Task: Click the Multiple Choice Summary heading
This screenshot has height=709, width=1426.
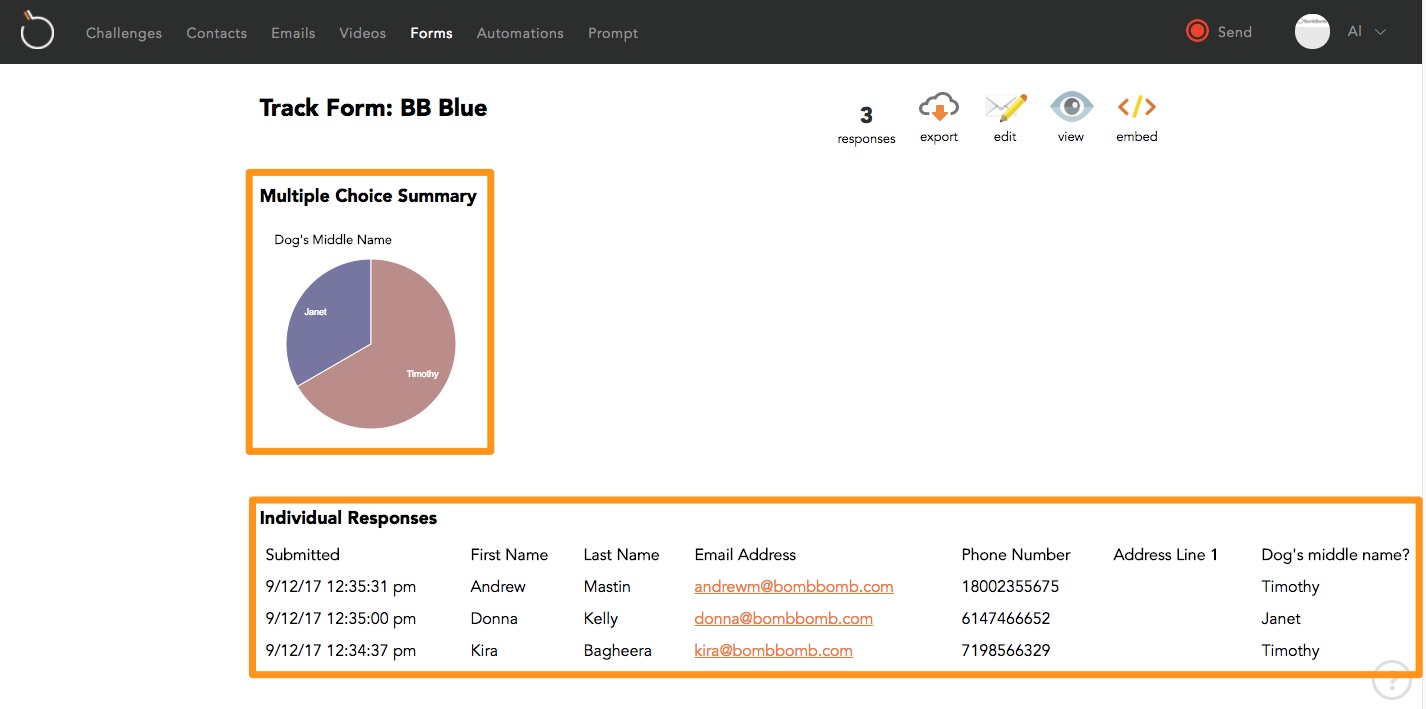Action: [368, 196]
